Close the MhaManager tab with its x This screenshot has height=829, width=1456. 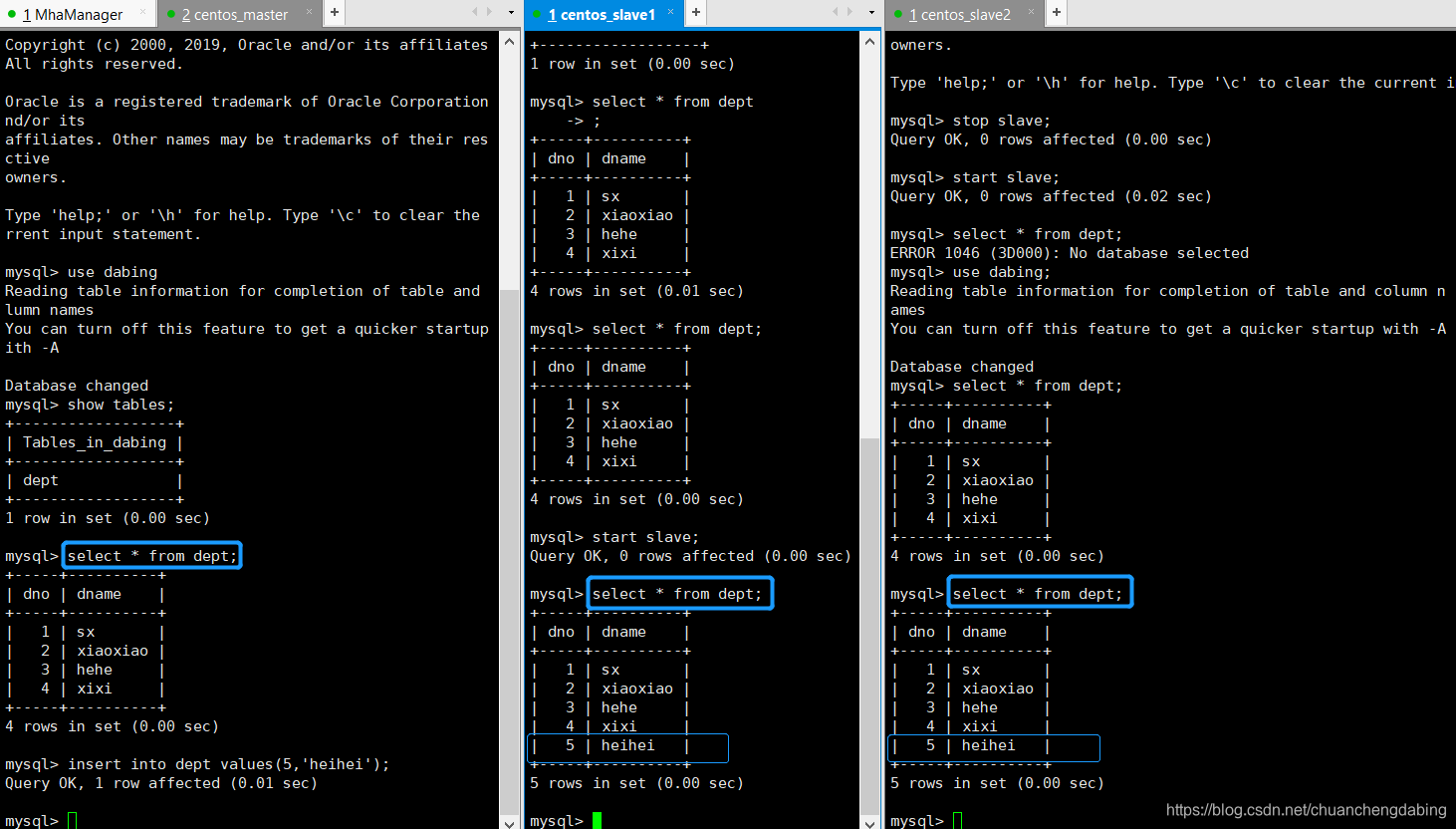(143, 12)
